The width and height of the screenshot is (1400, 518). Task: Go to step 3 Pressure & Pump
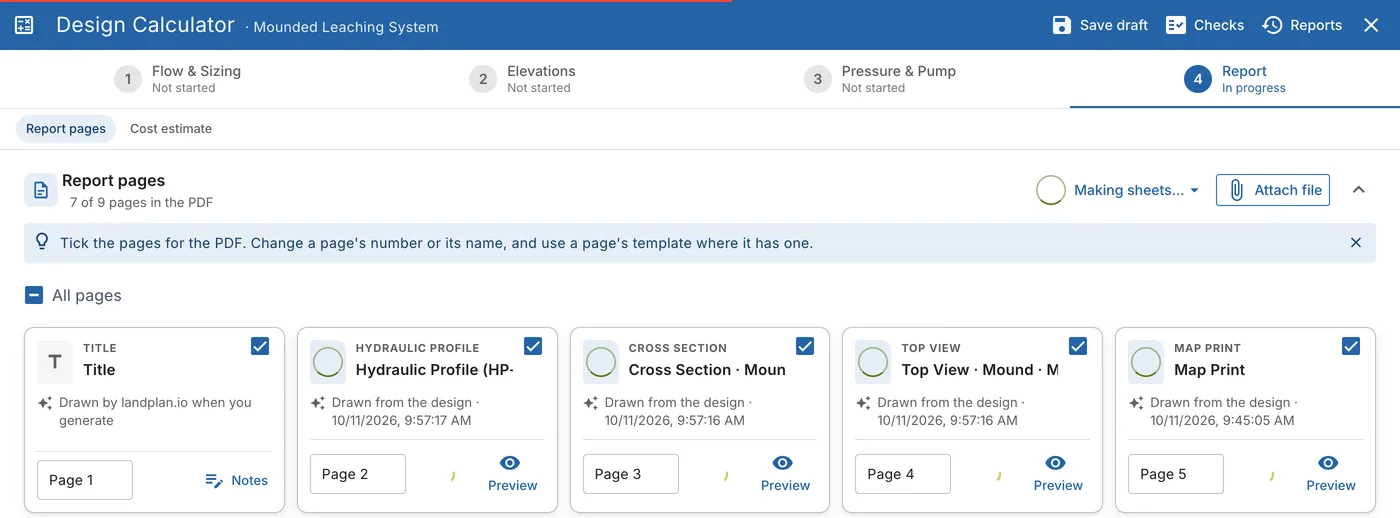(880, 79)
